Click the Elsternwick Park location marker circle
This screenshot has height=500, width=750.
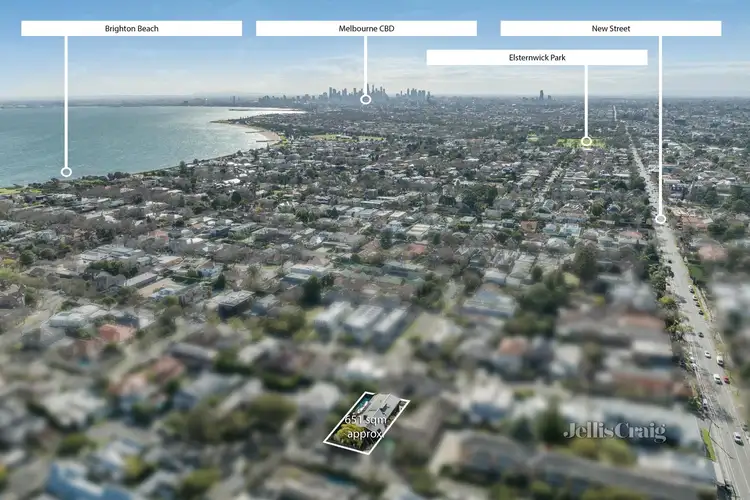click(x=586, y=141)
